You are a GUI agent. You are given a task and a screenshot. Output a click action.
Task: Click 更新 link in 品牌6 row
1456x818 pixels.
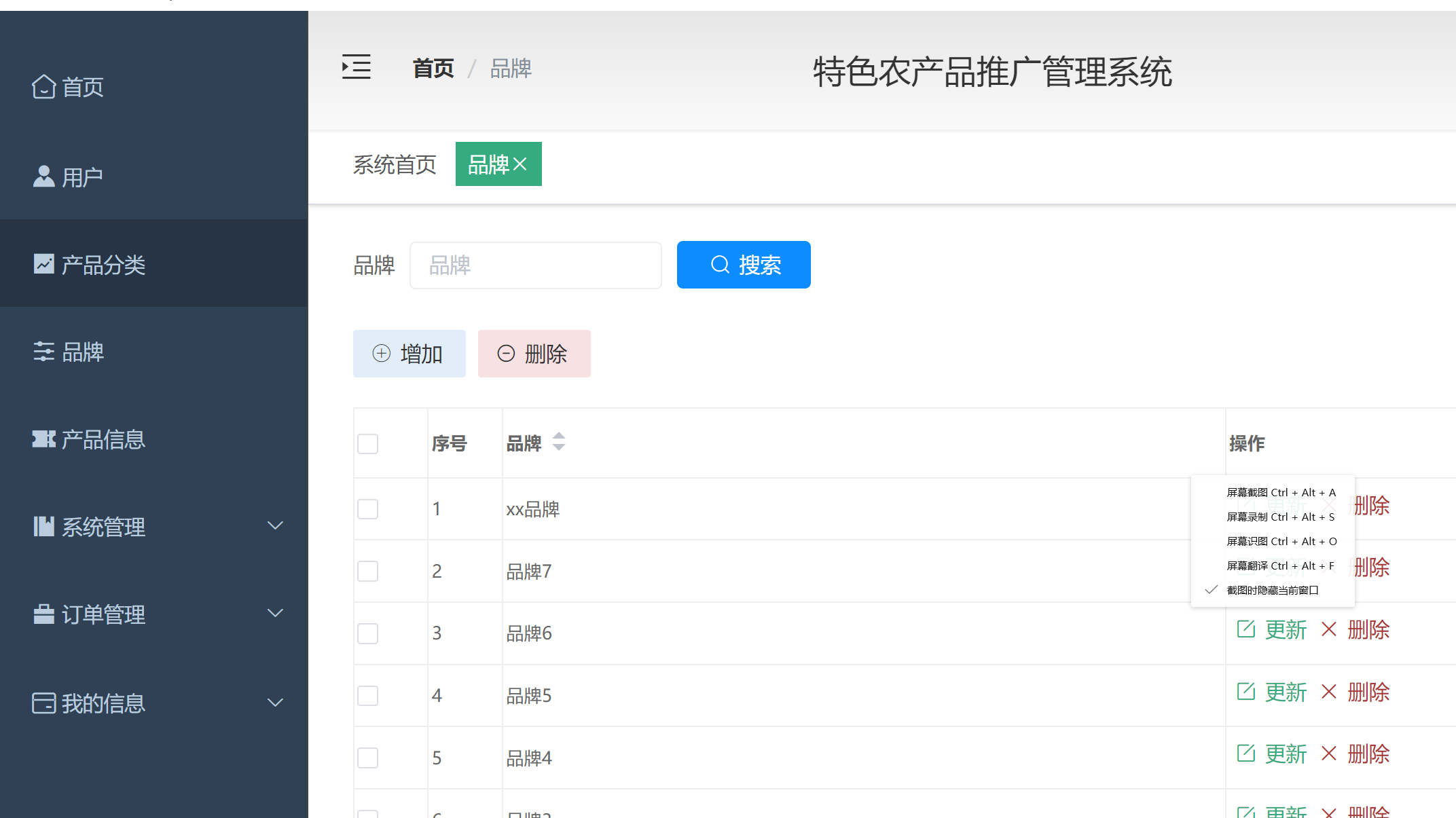(x=1286, y=629)
